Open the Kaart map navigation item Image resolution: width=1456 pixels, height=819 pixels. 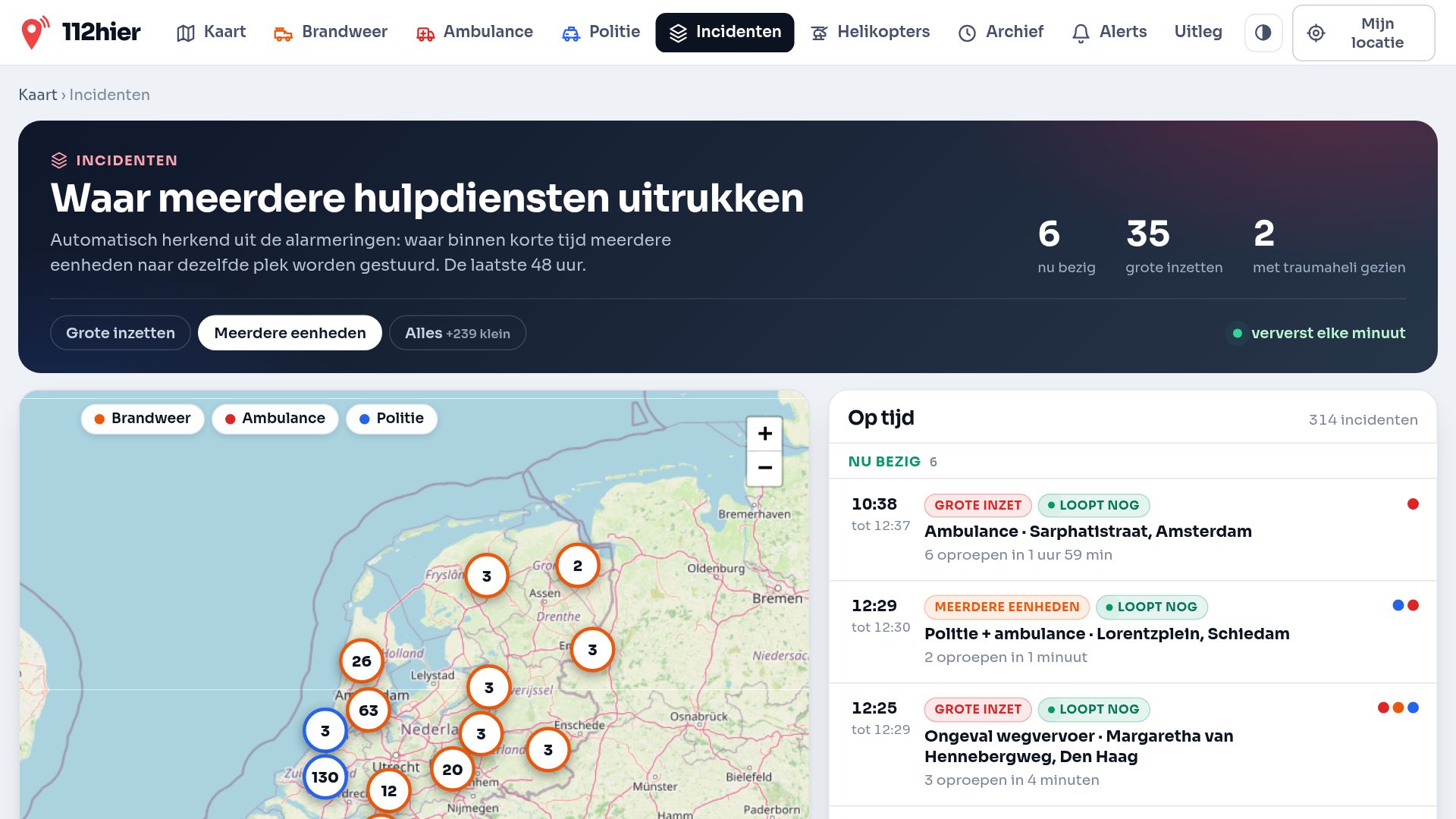coord(211,32)
